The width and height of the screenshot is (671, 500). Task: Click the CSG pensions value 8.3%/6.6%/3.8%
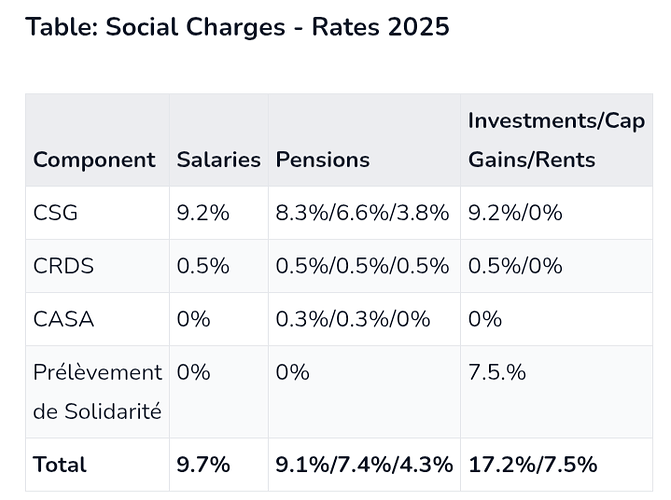click(362, 213)
